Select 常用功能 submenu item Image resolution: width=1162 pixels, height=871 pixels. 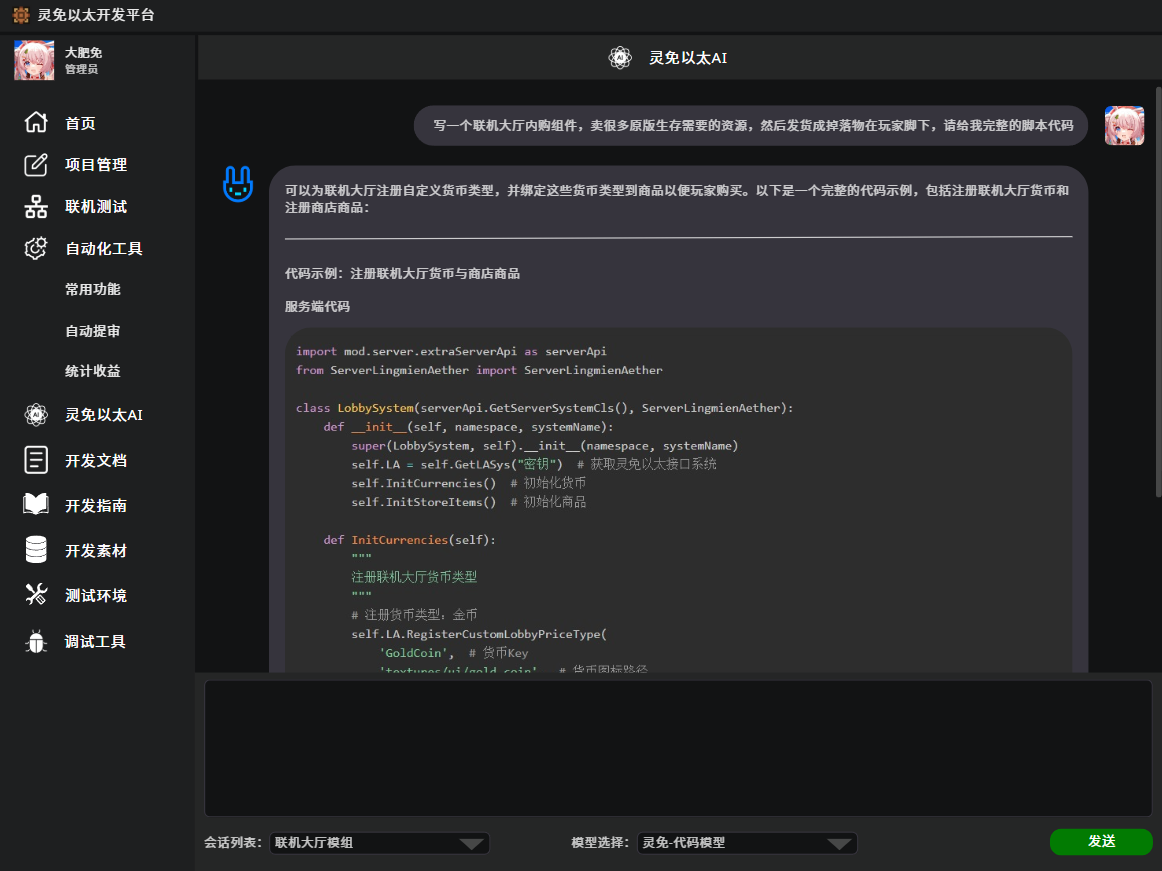point(93,289)
